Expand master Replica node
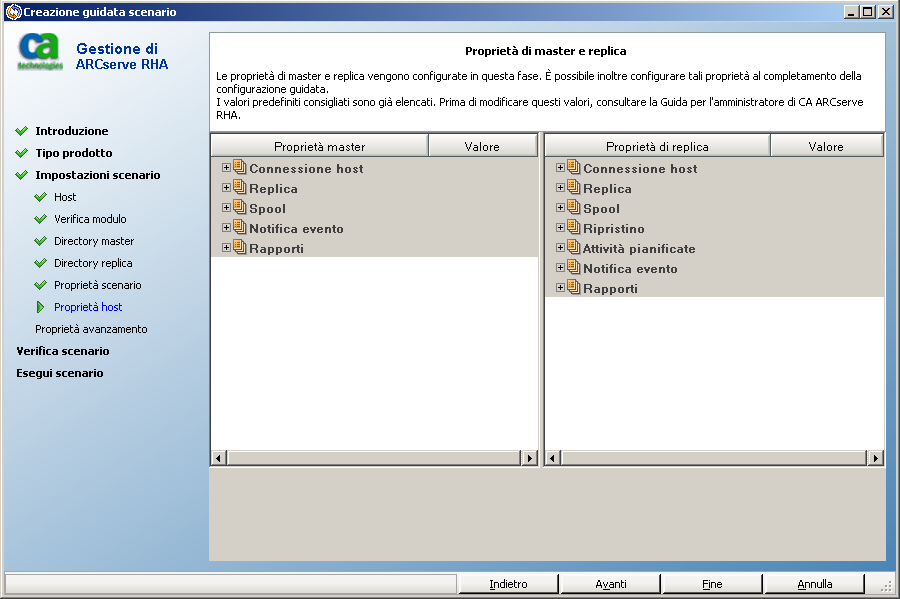Viewport: 900px width, 599px height. tap(226, 188)
